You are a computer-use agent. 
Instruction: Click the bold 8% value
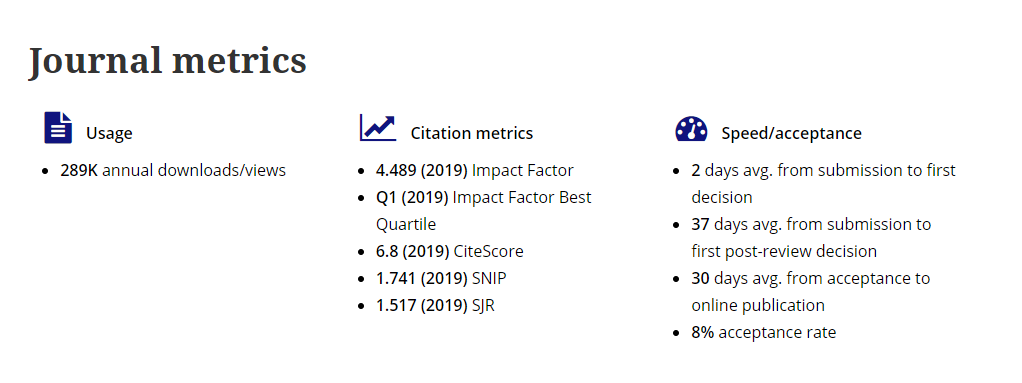(x=703, y=332)
